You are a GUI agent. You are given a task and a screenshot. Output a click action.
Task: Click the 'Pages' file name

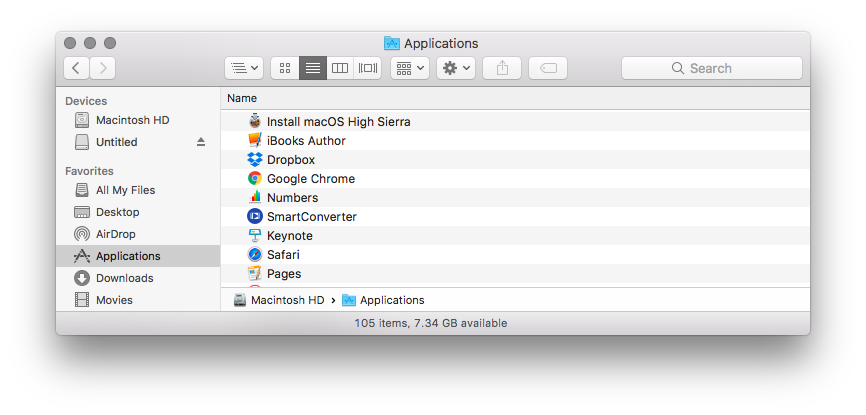tap(284, 274)
